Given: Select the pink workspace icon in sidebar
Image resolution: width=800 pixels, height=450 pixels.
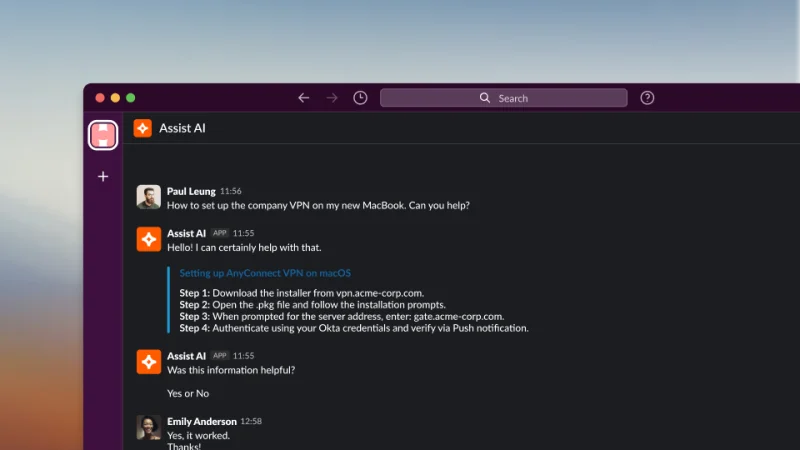Looking at the screenshot, I should (103, 135).
